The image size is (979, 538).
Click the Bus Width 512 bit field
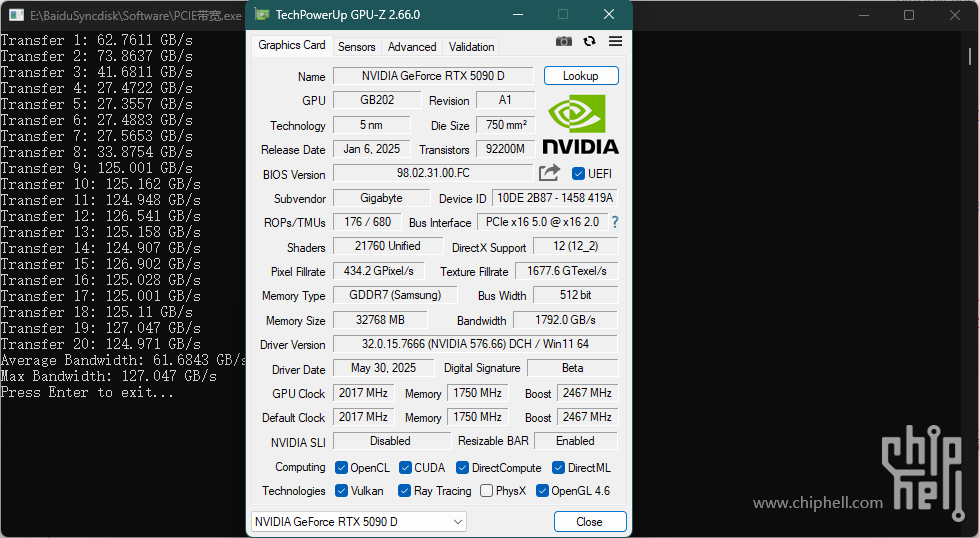click(576, 295)
